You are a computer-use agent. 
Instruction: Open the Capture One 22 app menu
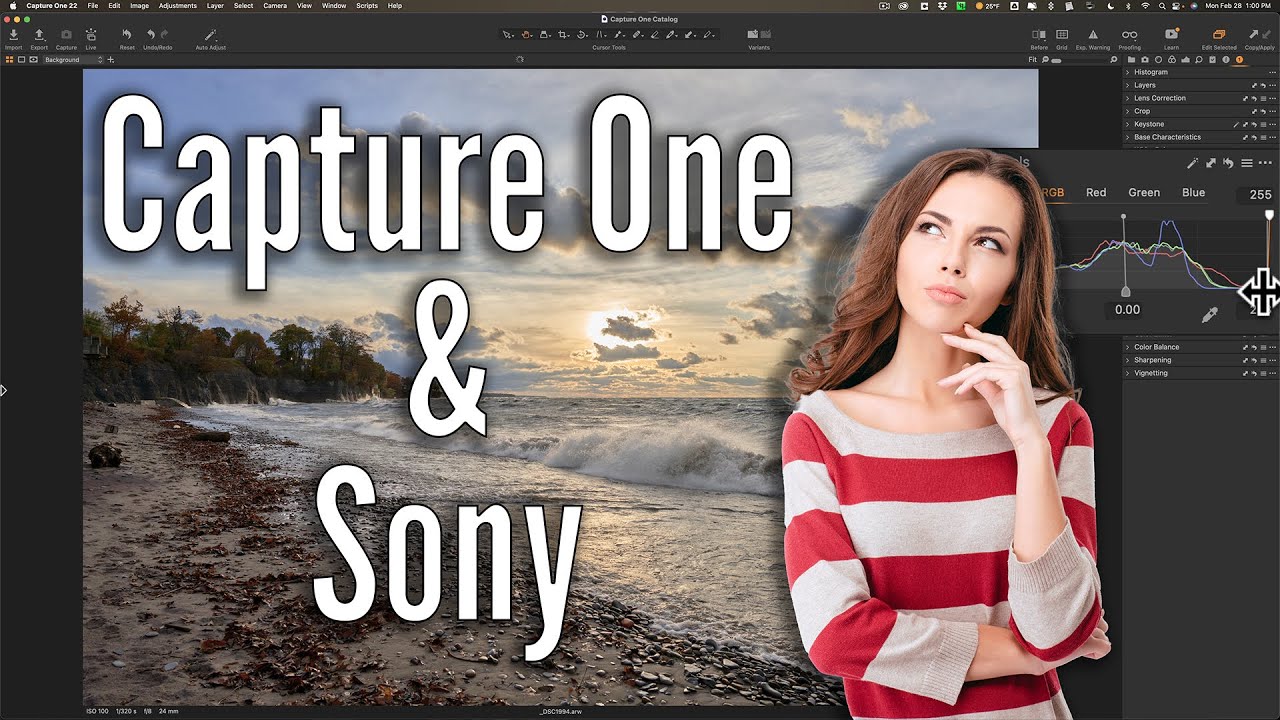[x=51, y=6]
